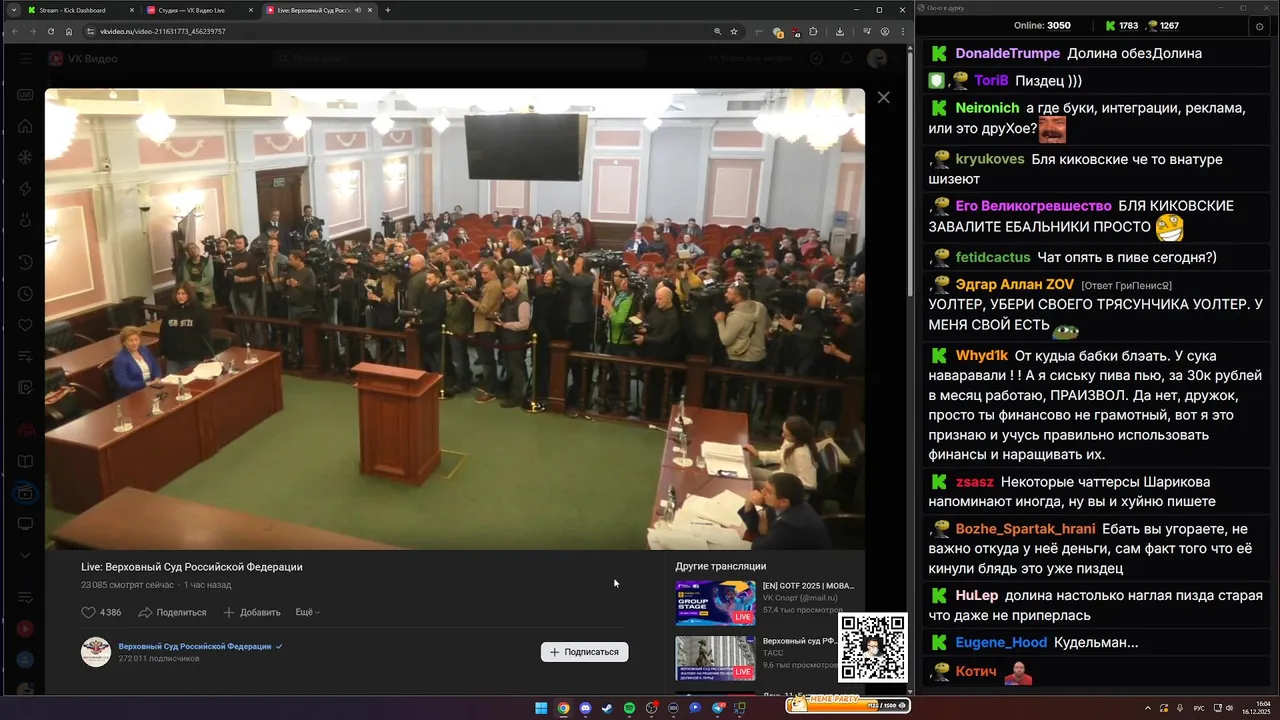Open the taskbar clock showing 16:04

pos(1257,708)
